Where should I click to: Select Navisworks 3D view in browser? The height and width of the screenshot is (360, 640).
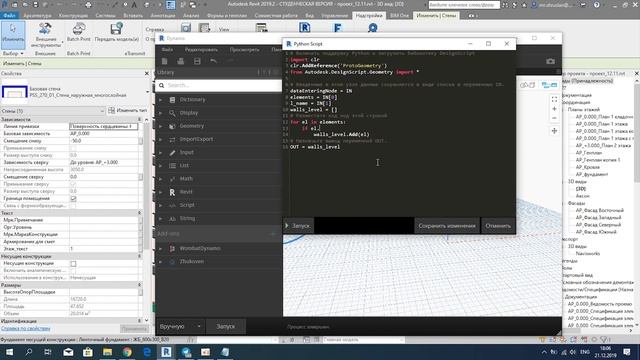pos(588,253)
